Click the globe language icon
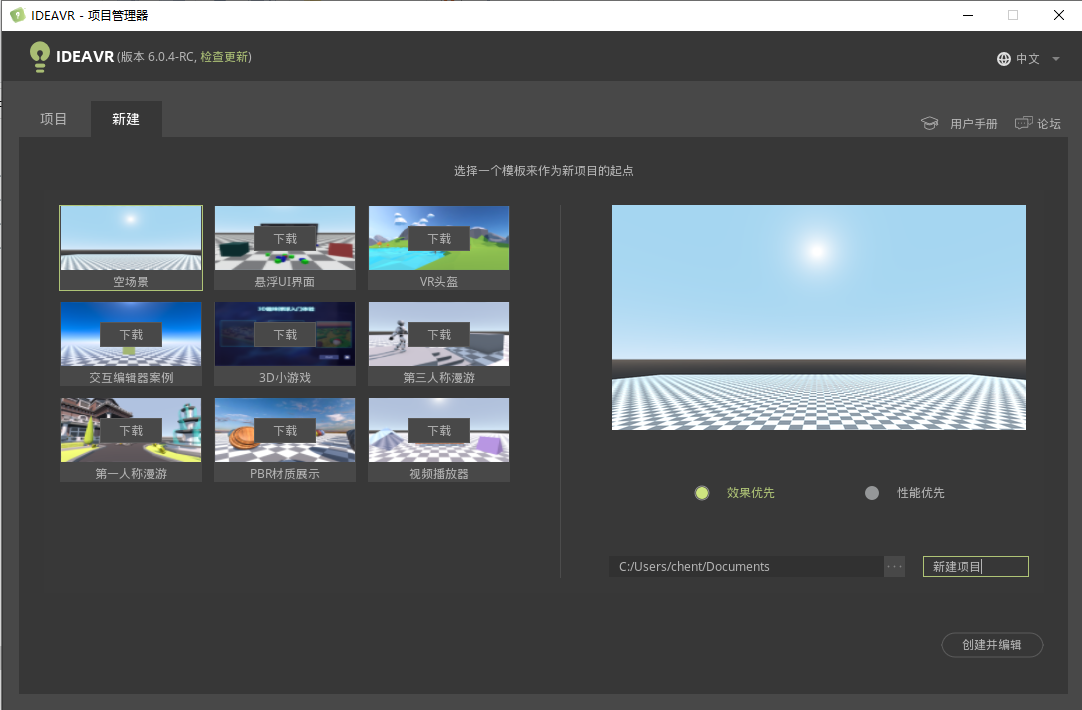The image size is (1082, 710). (1004, 59)
